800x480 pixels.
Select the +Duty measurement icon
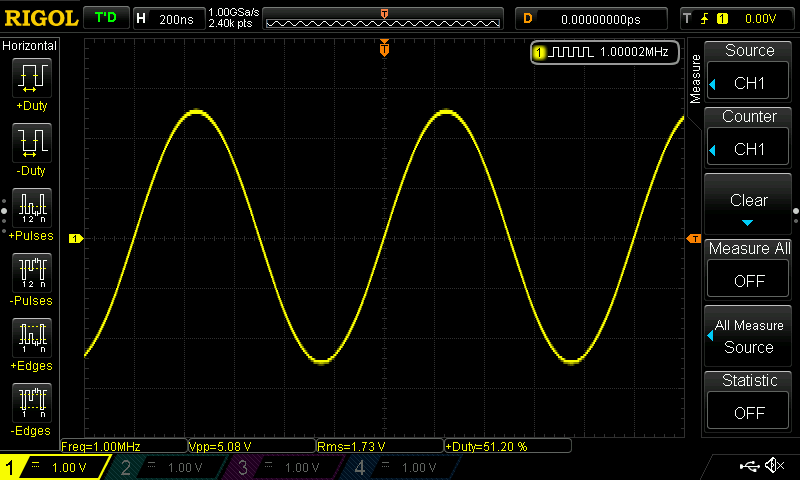click(x=30, y=78)
